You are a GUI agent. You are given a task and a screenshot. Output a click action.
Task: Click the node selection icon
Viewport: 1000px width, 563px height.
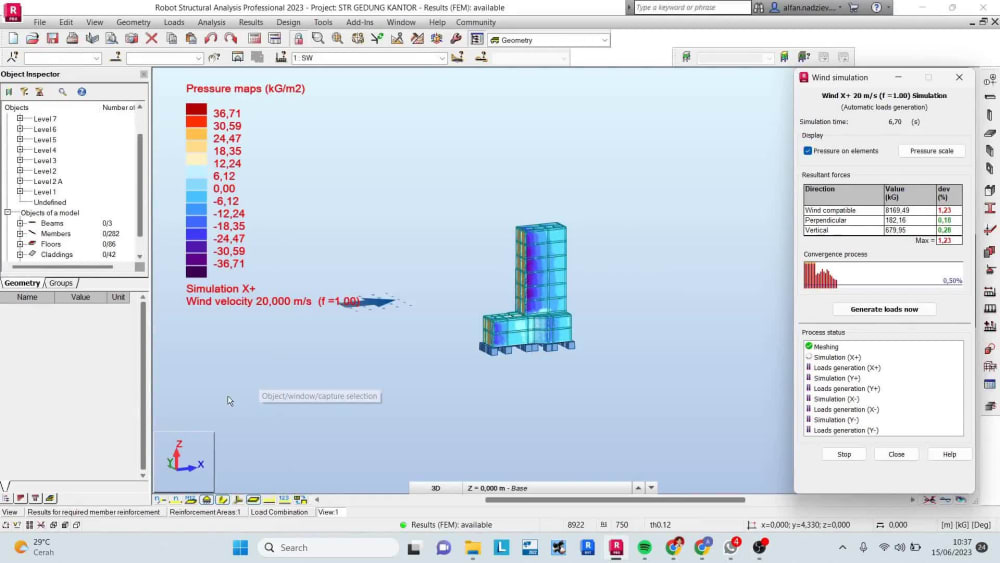12,57
